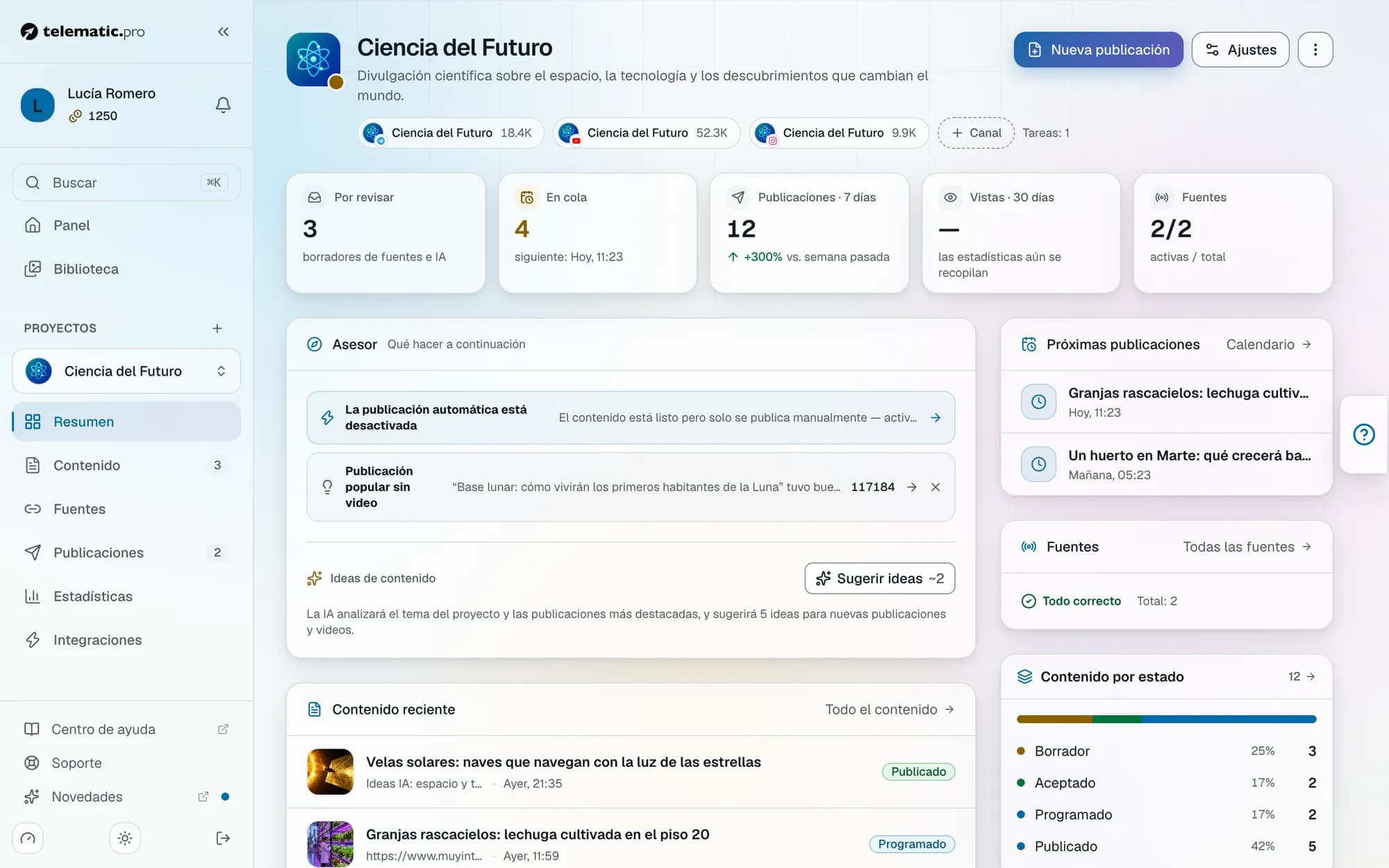Open the Fuentes 2/2 stat card
Screen dimensions: 1389x868
[x=1233, y=233]
